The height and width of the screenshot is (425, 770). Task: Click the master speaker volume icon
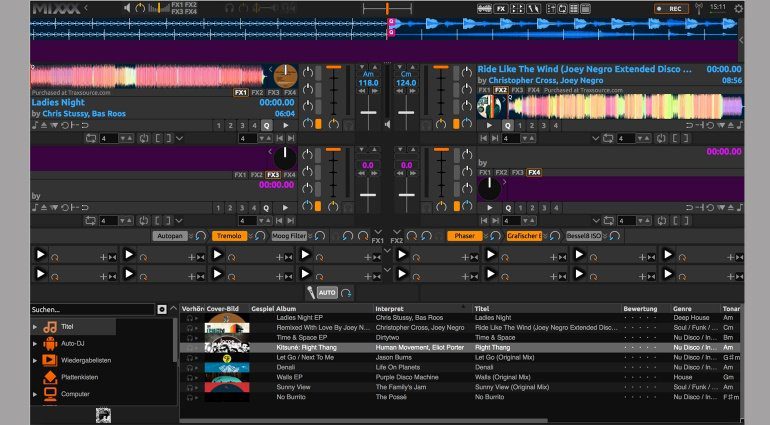(127, 8)
